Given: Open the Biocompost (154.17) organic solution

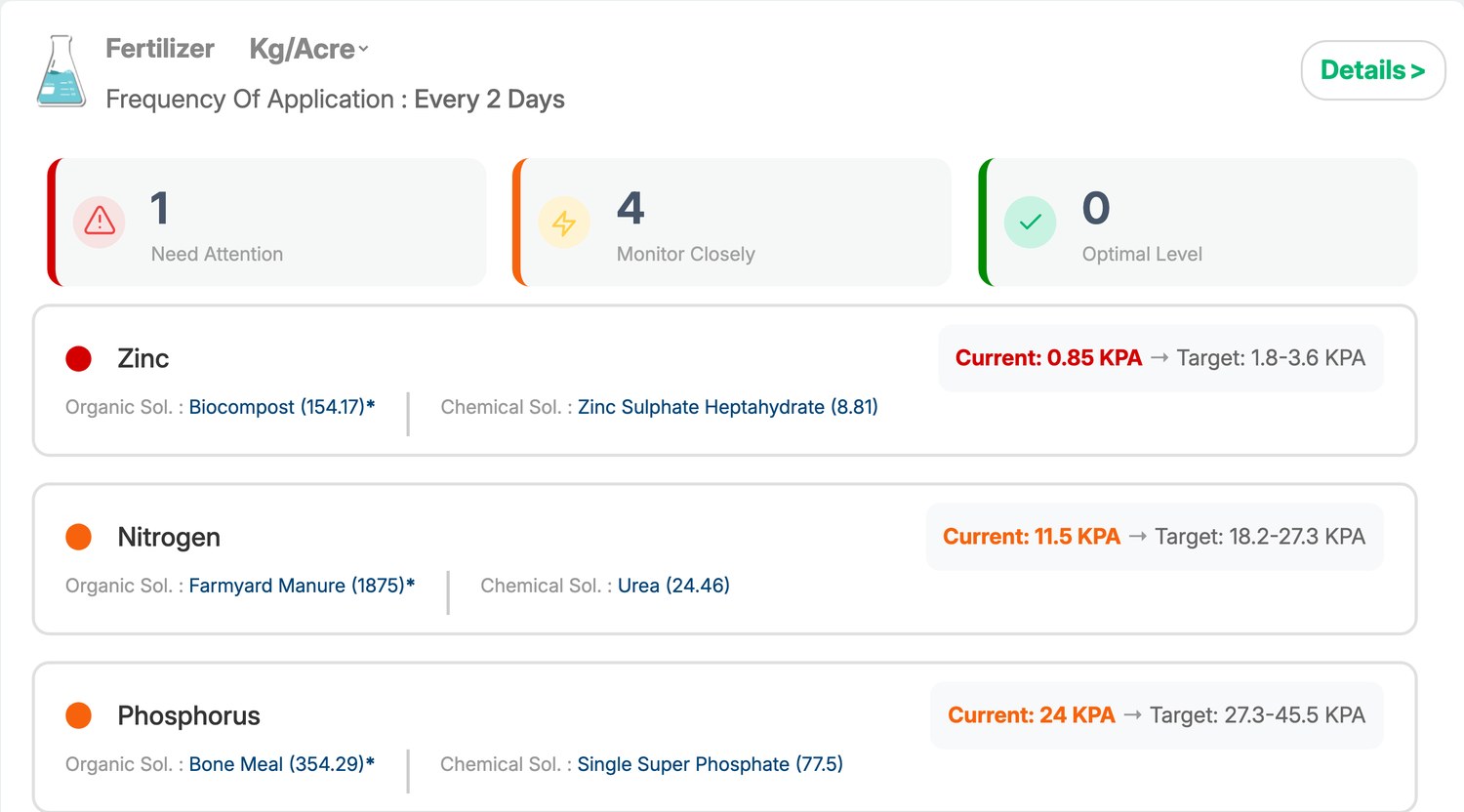Looking at the screenshot, I should [282, 407].
